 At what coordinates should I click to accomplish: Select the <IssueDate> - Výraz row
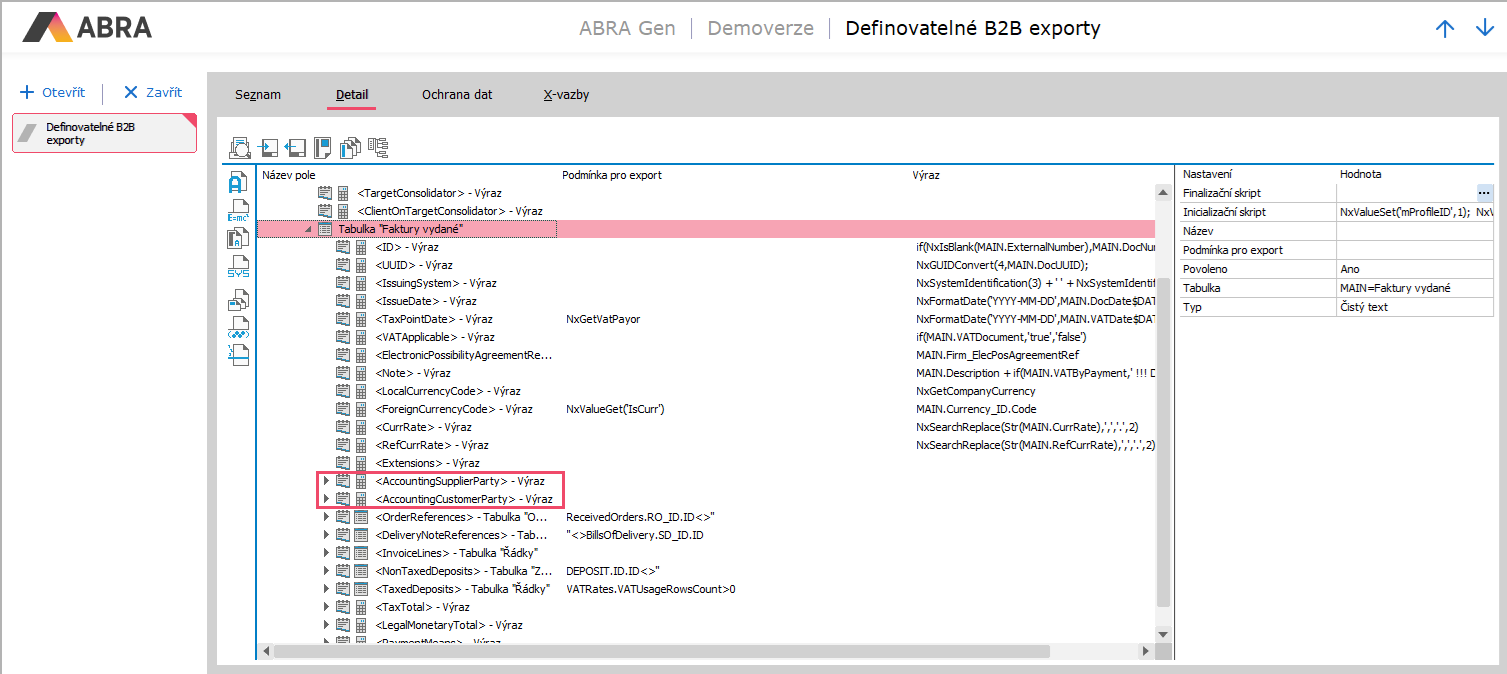click(x=426, y=301)
